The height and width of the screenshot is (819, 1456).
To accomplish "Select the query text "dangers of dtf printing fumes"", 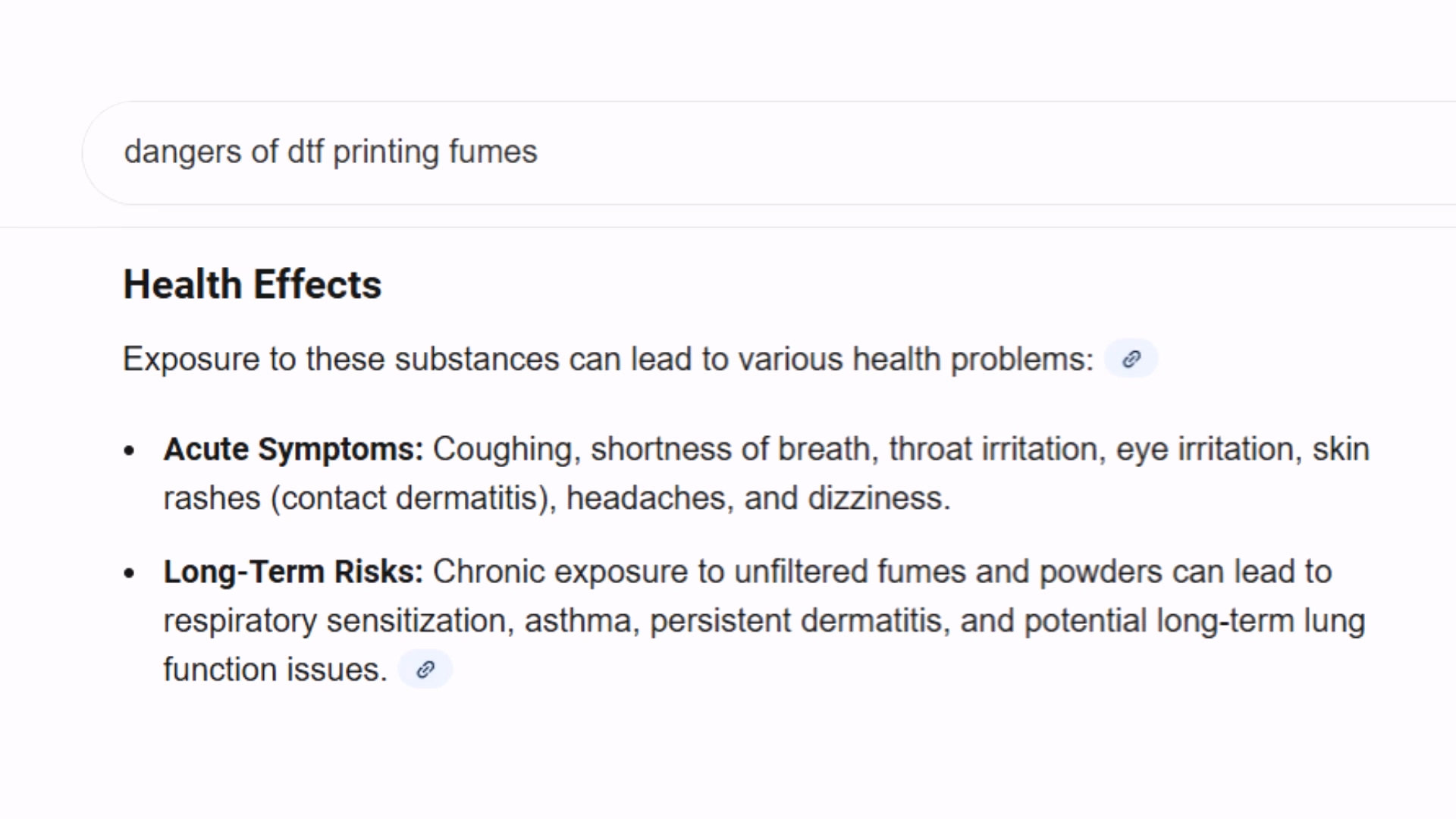I will [331, 152].
